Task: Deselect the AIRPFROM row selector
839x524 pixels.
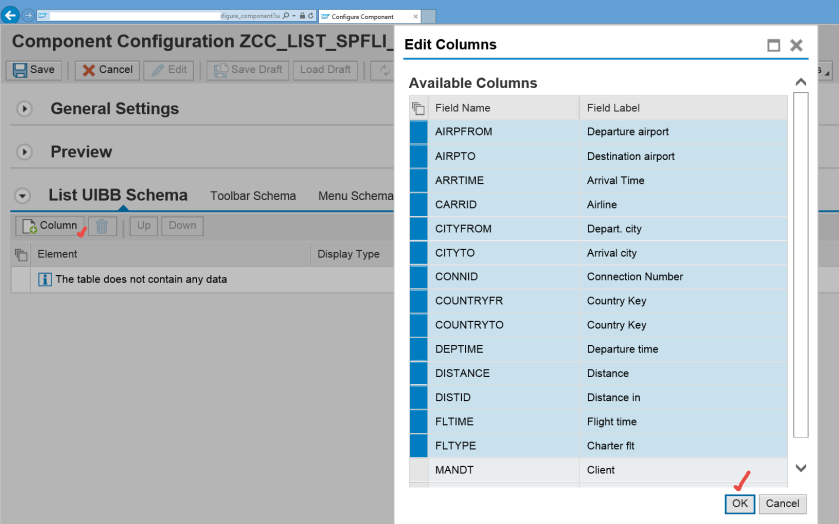Action: tap(418, 132)
